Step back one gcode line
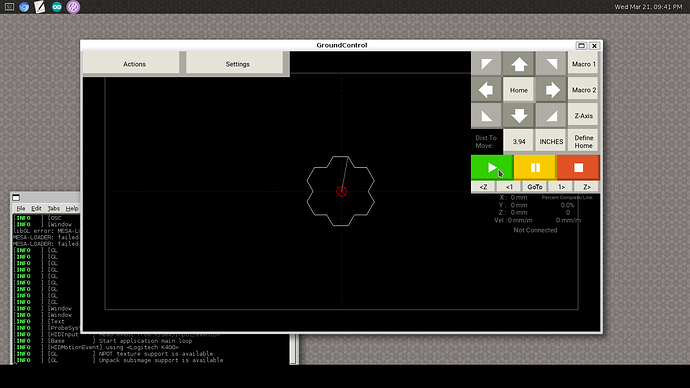 pyautogui.click(x=509, y=187)
